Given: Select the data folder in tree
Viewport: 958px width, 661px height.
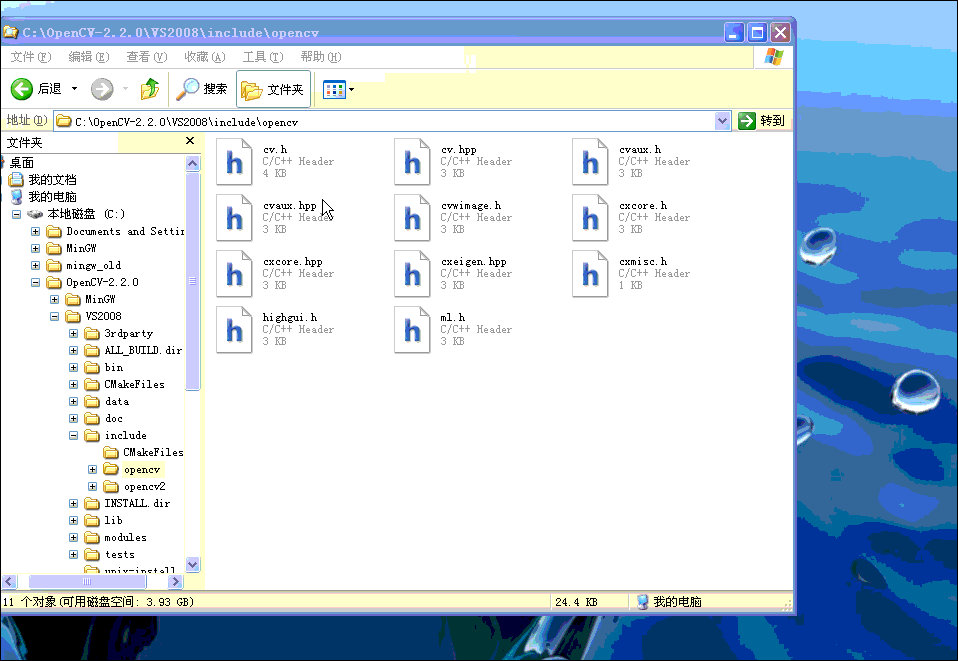Looking at the screenshot, I should pyautogui.click(x=117, y=401).
